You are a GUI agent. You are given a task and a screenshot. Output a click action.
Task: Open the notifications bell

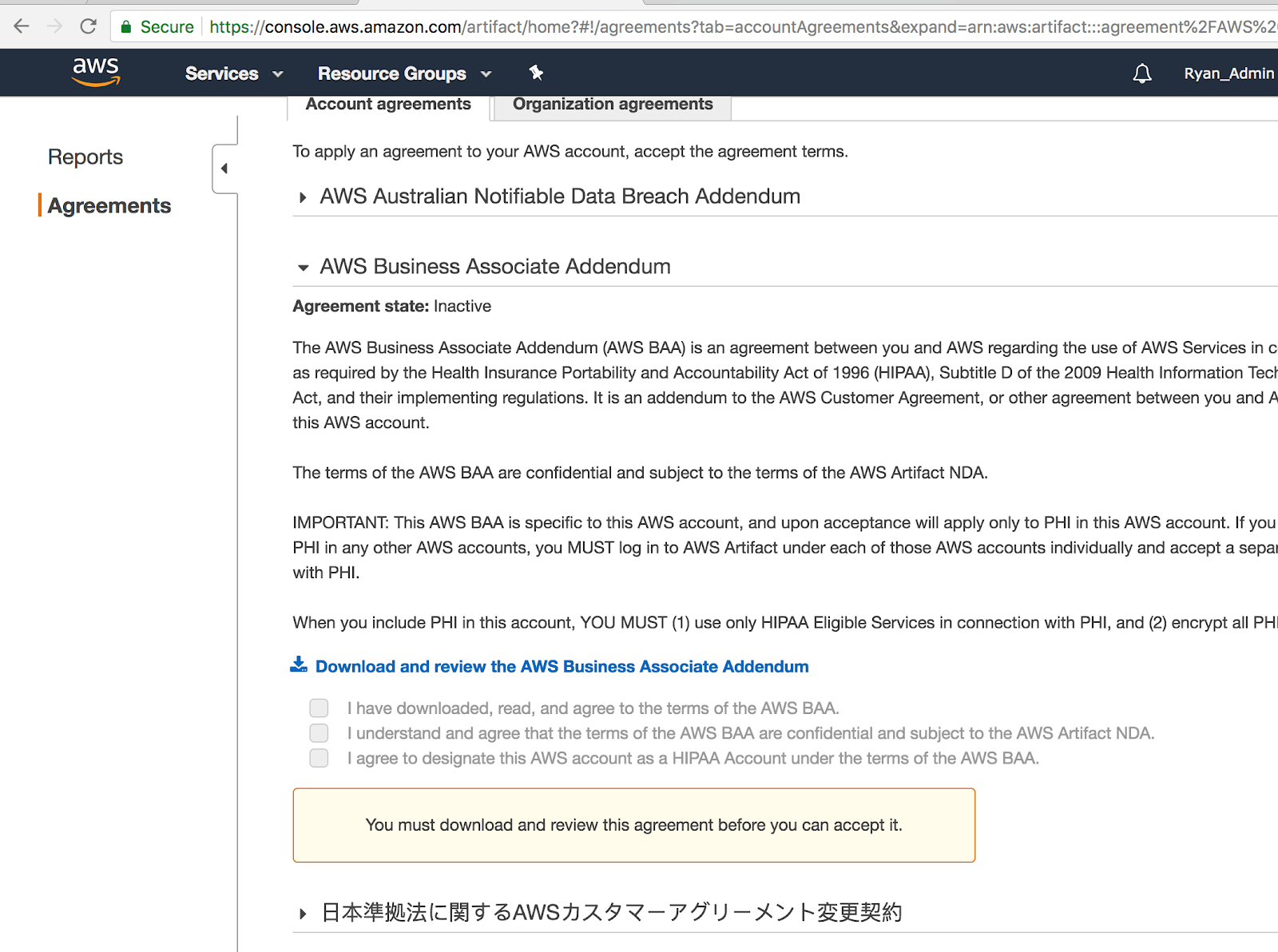click(x=1142, y=73)
